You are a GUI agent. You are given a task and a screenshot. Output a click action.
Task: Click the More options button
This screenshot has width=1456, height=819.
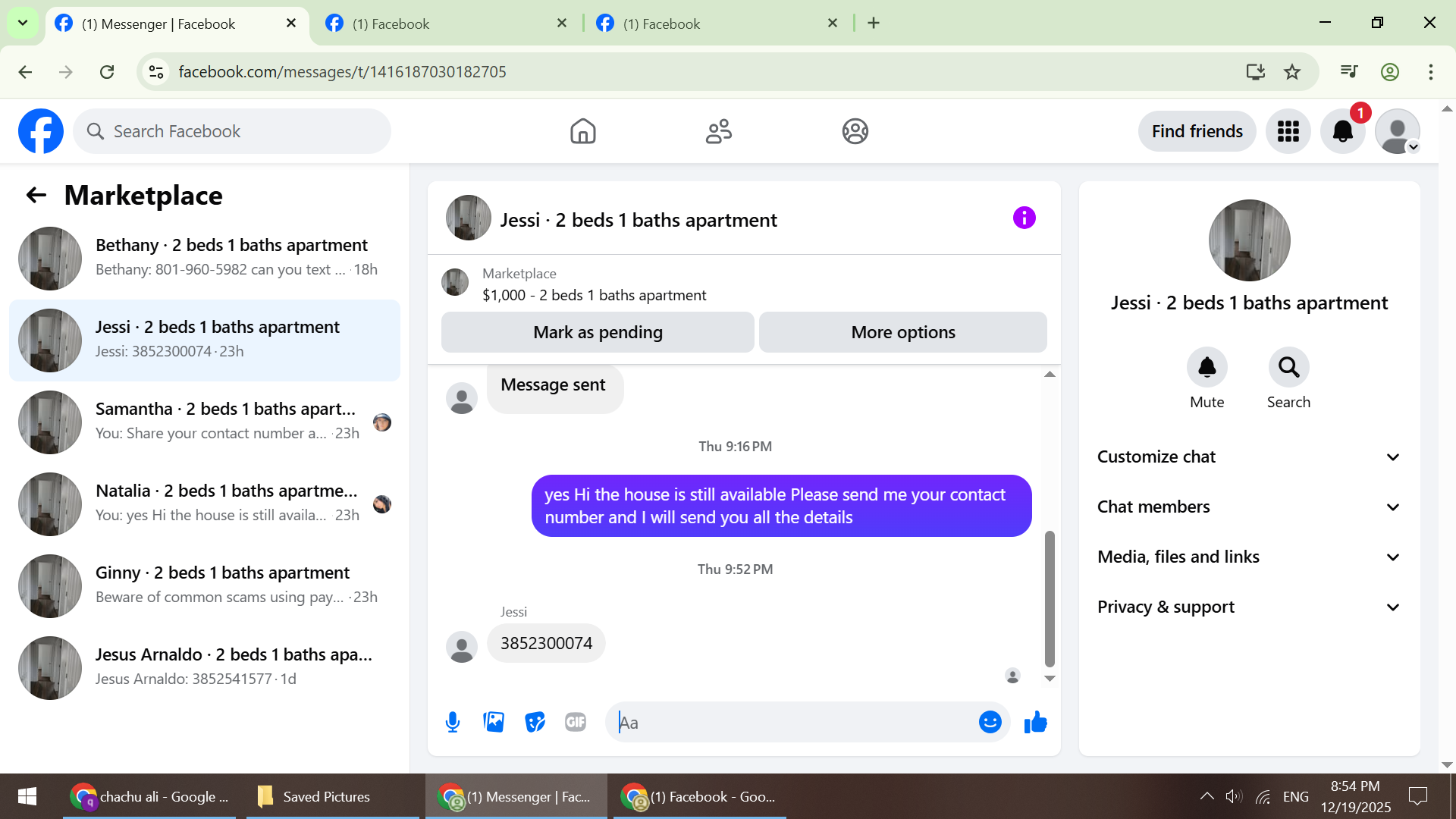point(902,332)
